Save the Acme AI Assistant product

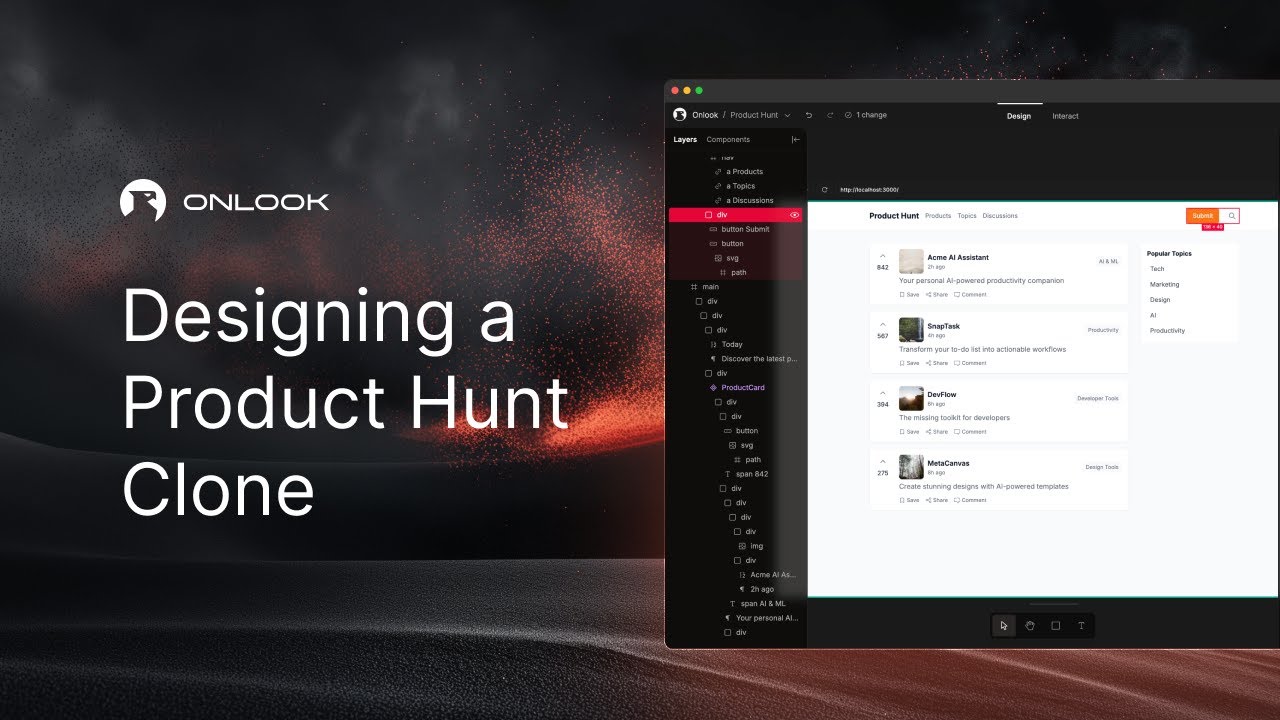point(909,295)
